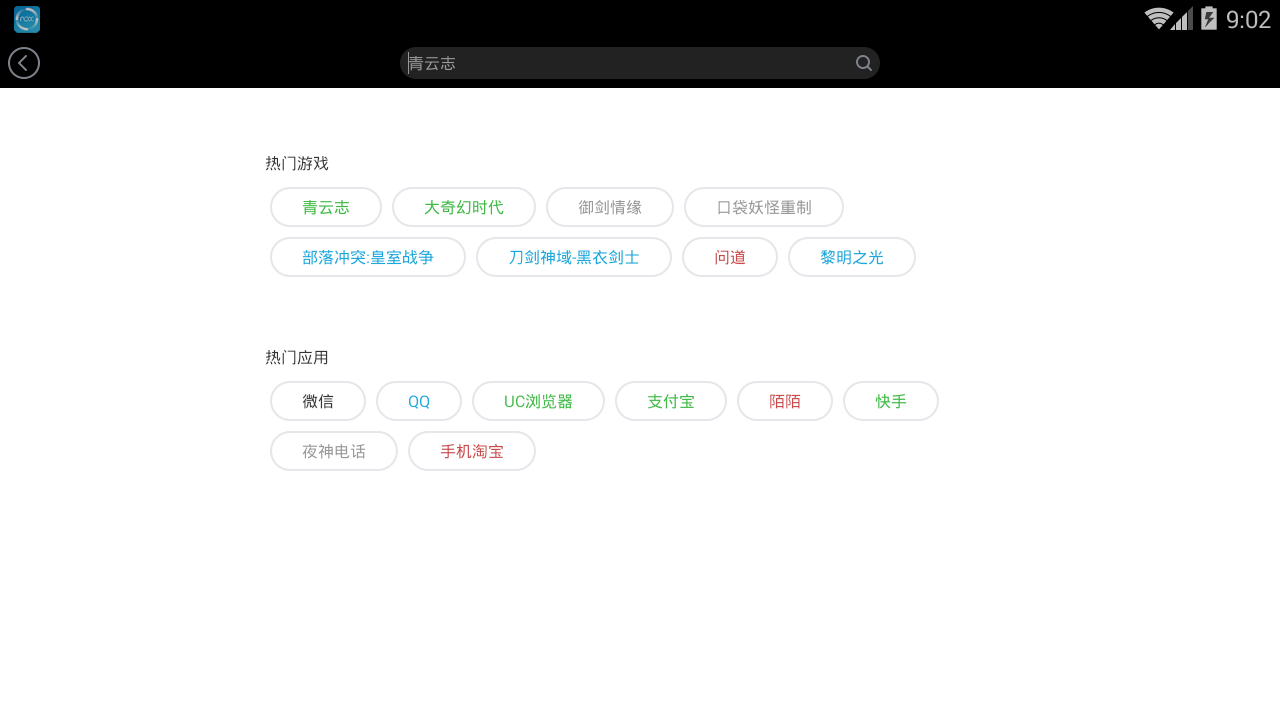This screenshot has width=1280, height=720.
Task: Choose the 支付宝 app tag
Action: [671, 401]
